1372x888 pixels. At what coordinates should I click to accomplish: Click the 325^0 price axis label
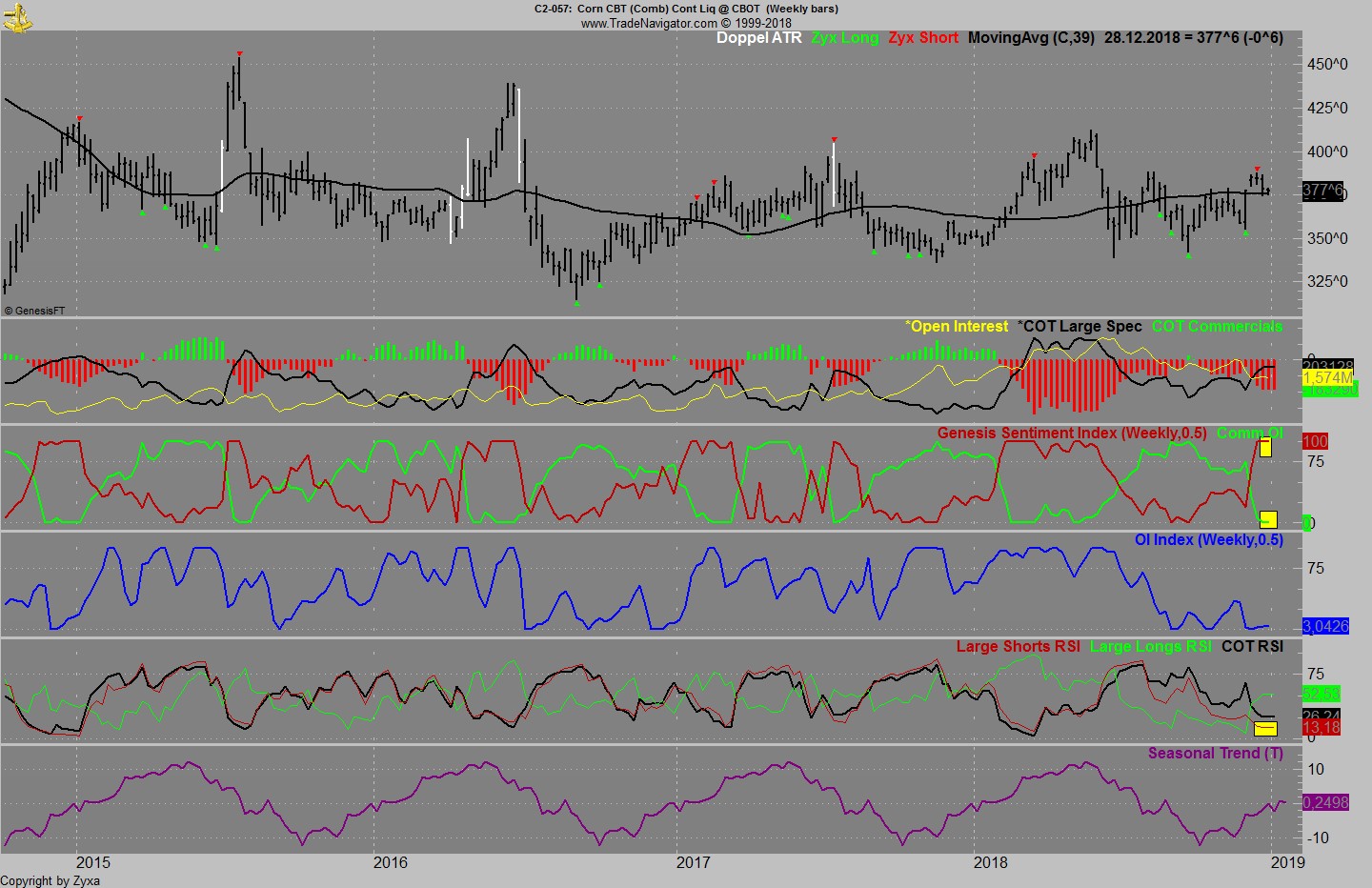tap(1327, 282)
